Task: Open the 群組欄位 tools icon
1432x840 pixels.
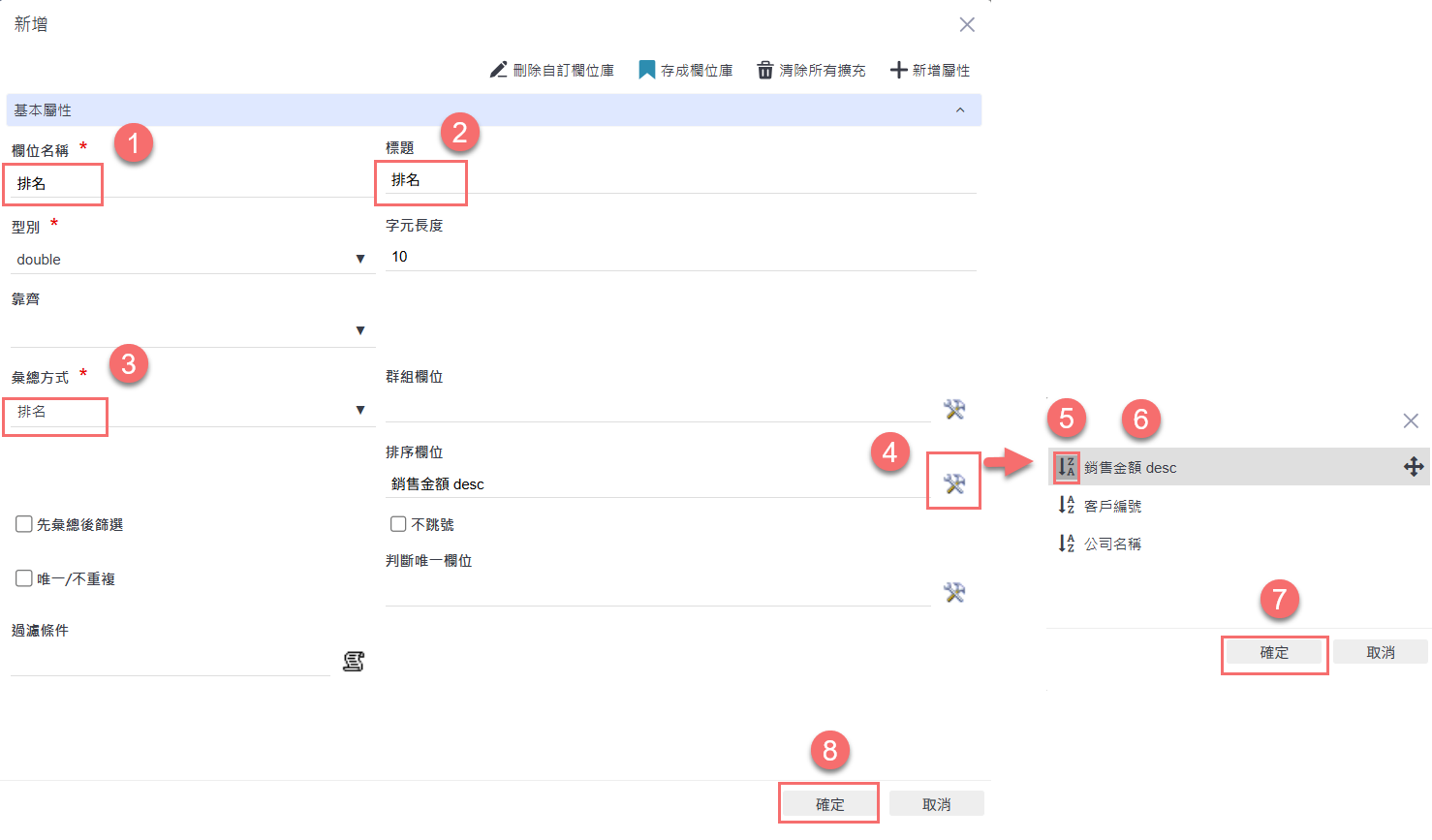Action: (x=953, y=409)
